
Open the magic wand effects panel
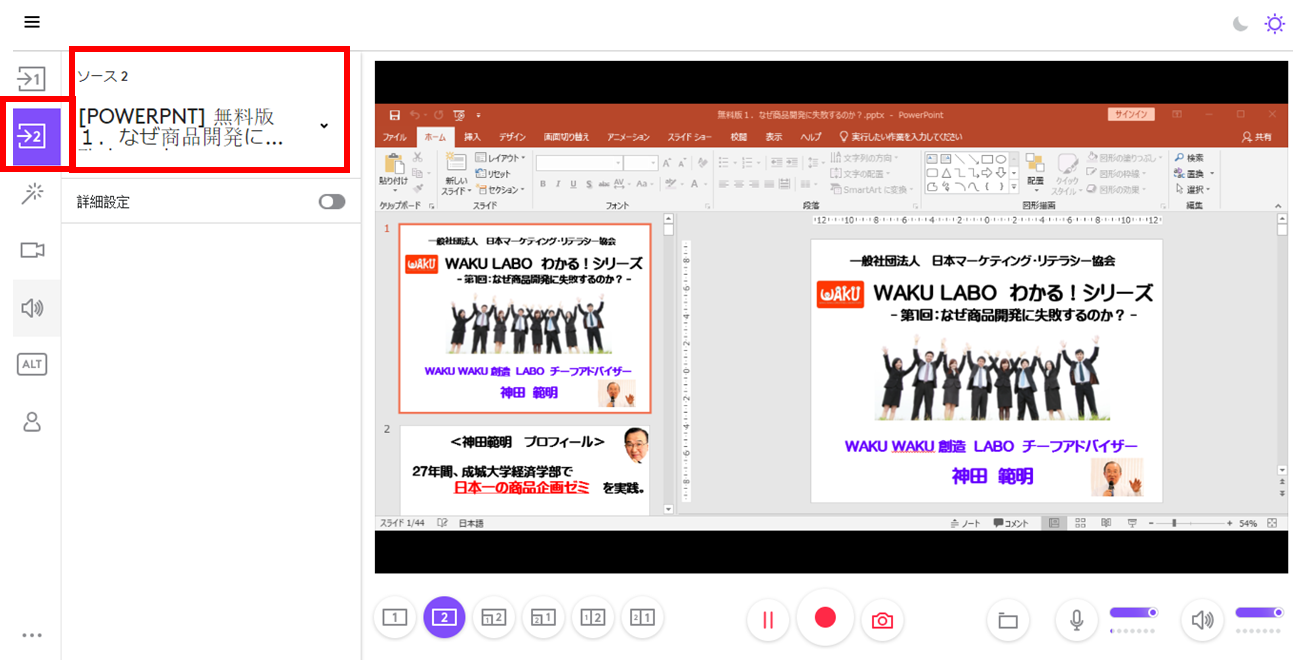[32, 194]
